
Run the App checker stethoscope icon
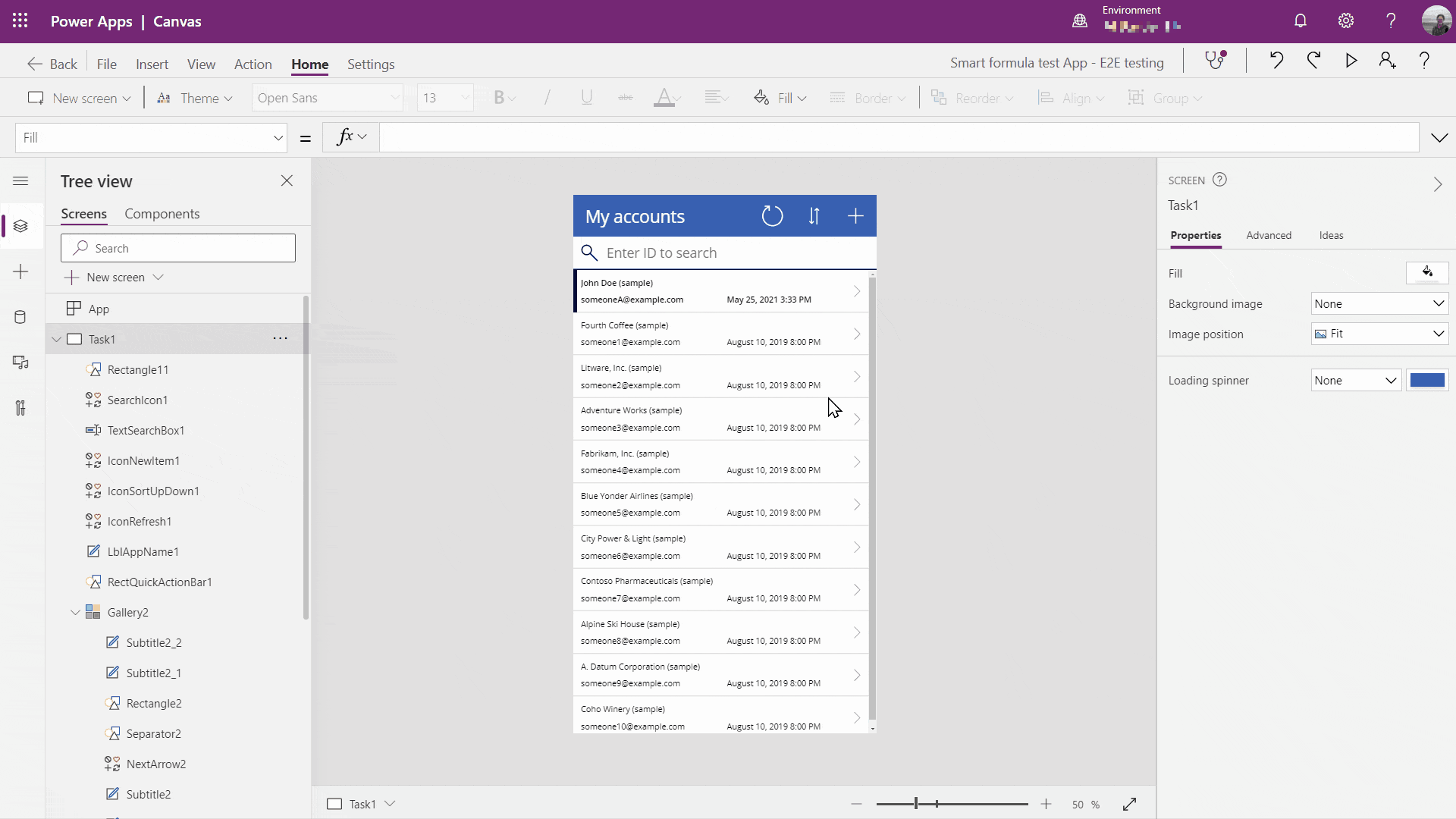click(x=1216, y=61)
